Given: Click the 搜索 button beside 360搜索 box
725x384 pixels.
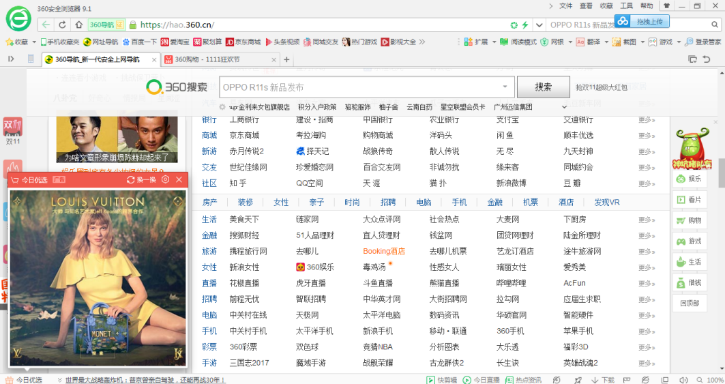Looking at the screenshot, I should (x=543, y=87).
